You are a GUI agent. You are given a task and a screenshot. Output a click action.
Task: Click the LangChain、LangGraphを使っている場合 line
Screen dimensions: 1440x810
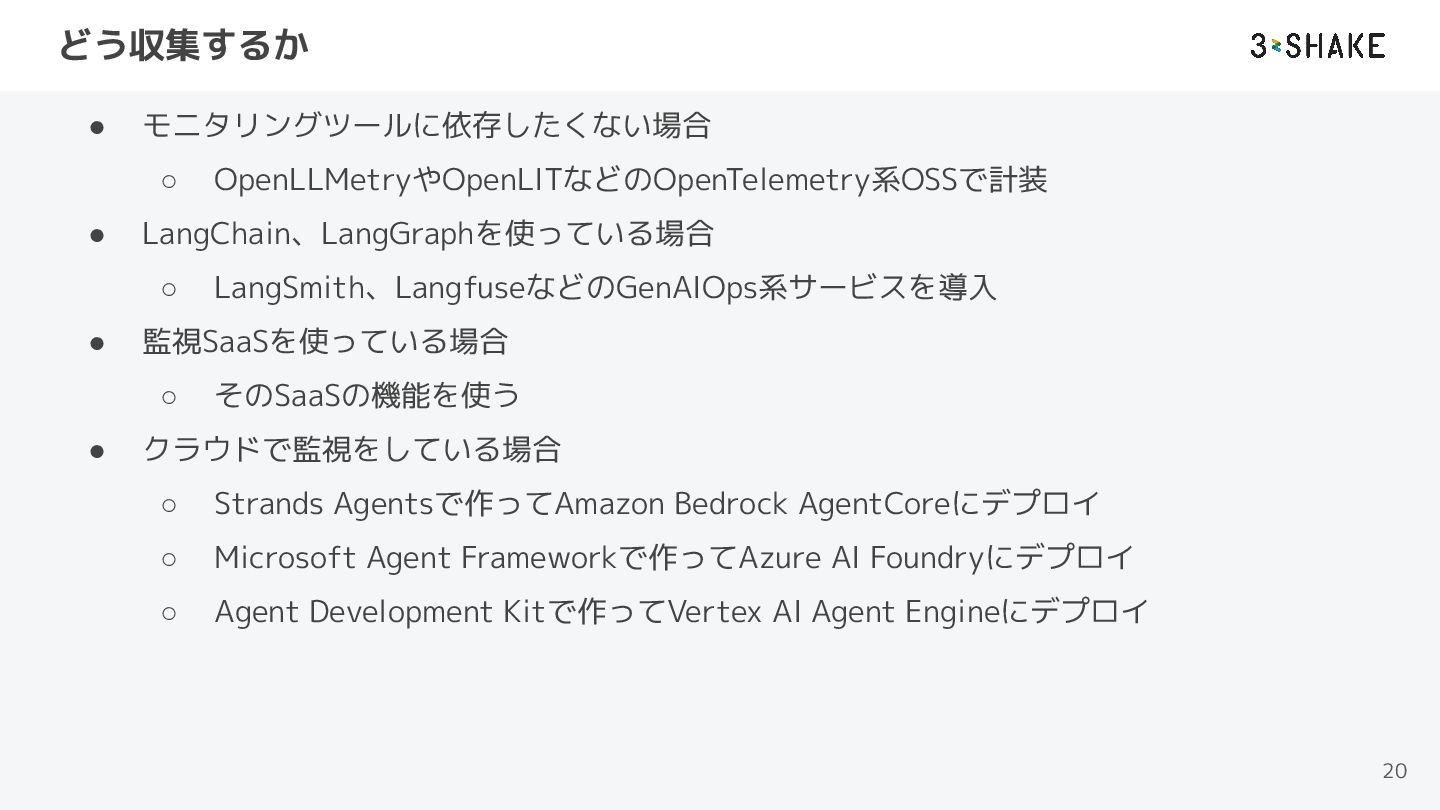click(427, 234)
